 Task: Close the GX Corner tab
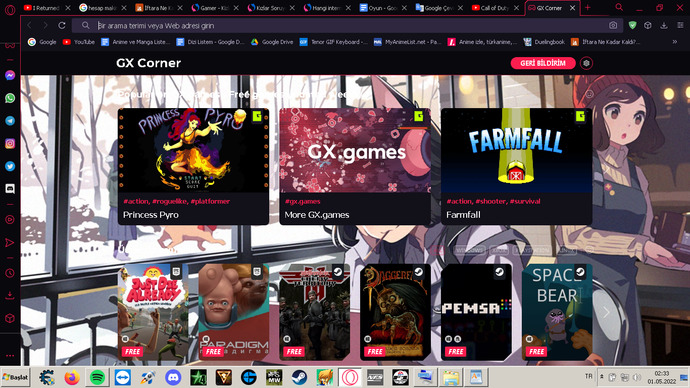[573, 8]
